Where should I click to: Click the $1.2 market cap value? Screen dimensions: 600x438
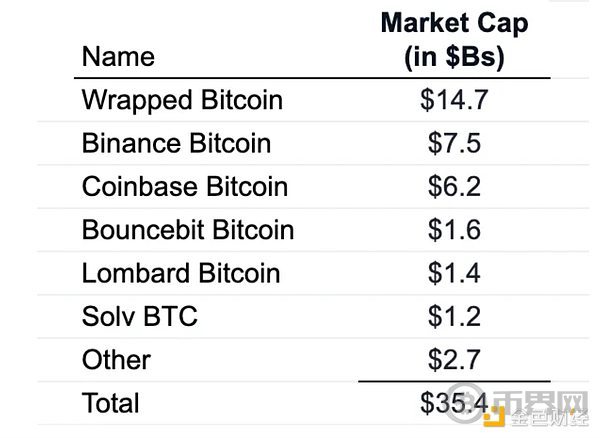click(x=454, y=316)
